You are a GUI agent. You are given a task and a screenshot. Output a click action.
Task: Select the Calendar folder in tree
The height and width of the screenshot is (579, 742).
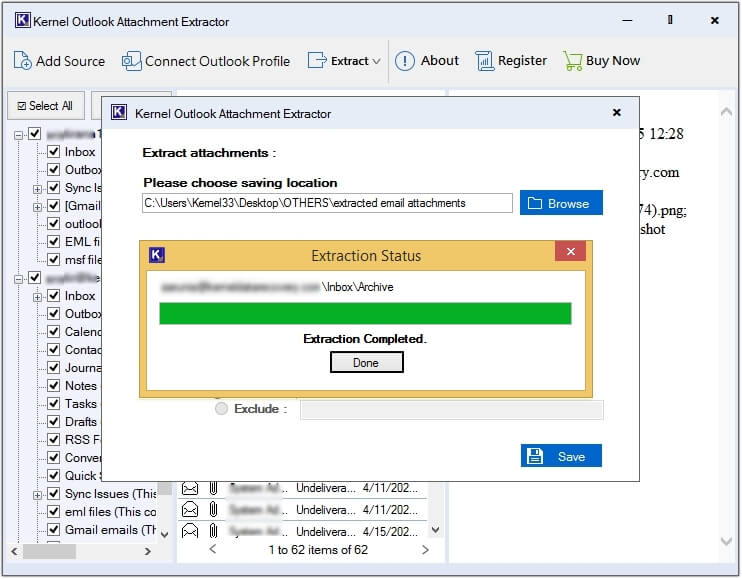[x=83, y=332]
